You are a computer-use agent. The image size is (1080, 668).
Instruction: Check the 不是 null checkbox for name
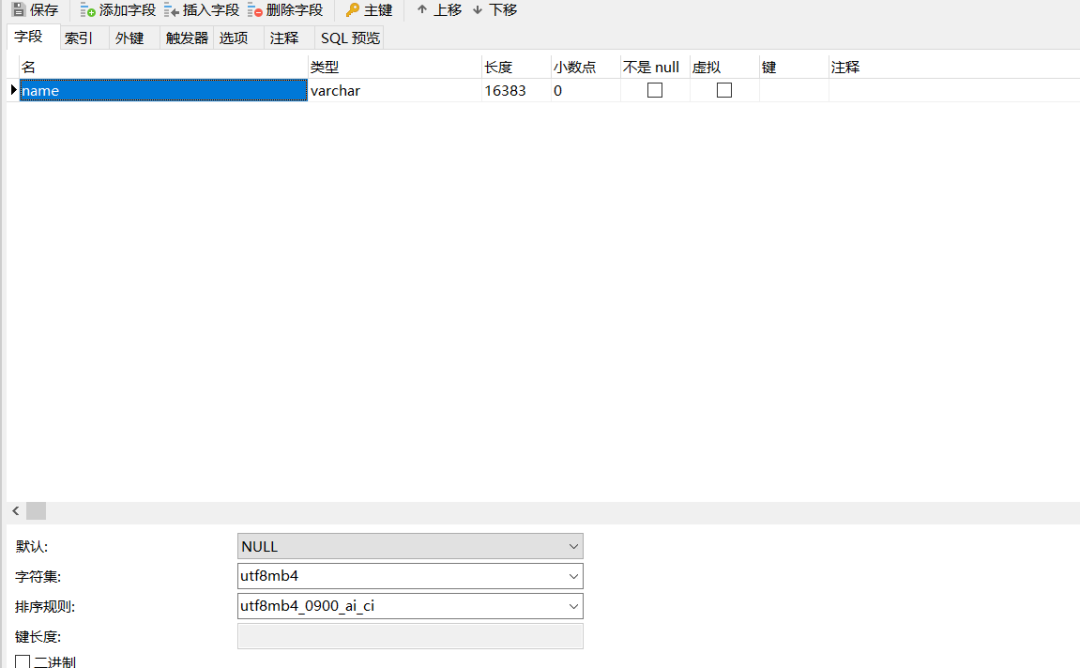[x=655, y=89]
